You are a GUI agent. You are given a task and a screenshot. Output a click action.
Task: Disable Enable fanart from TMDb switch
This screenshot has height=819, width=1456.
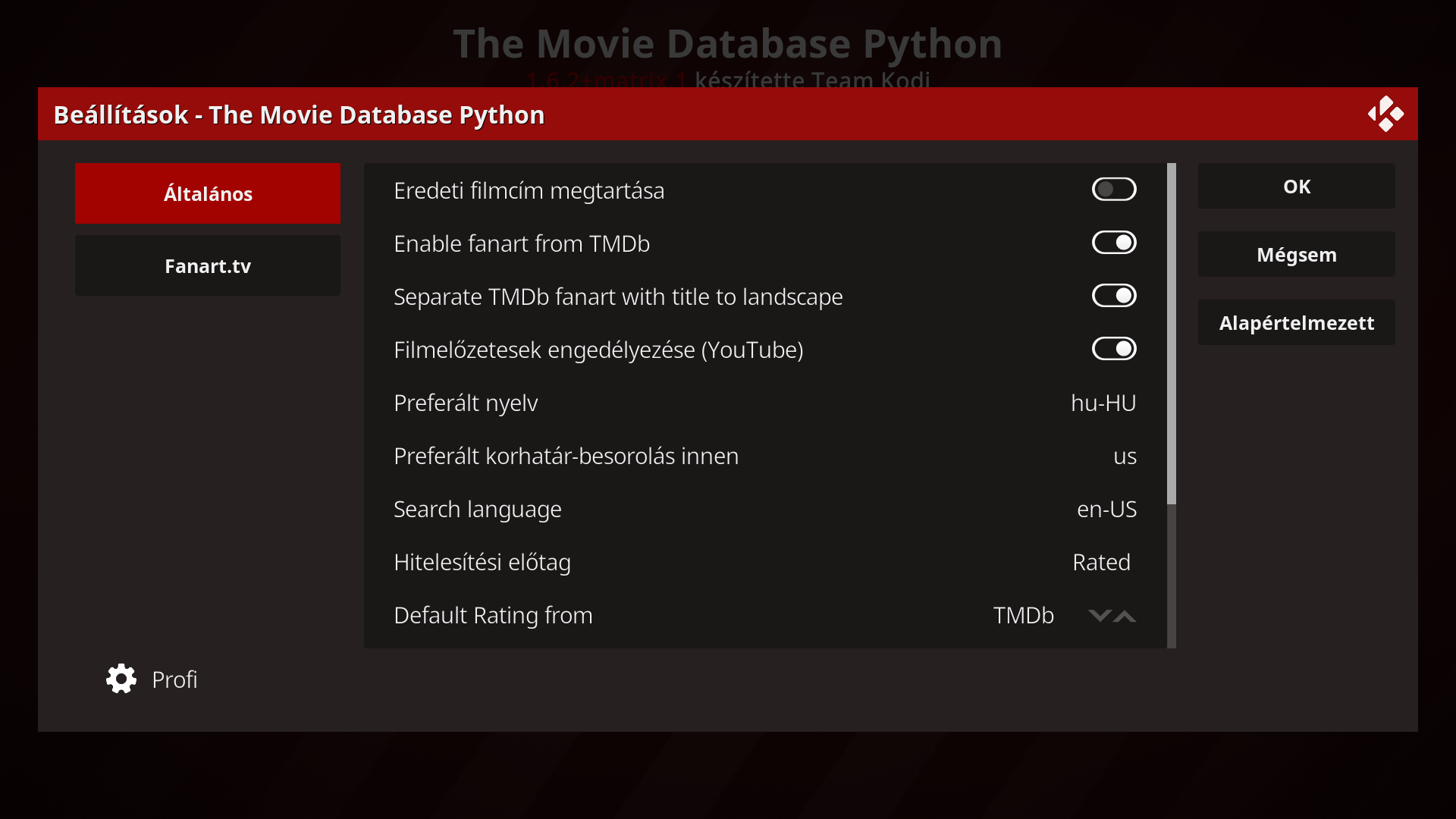[1113, 243]
